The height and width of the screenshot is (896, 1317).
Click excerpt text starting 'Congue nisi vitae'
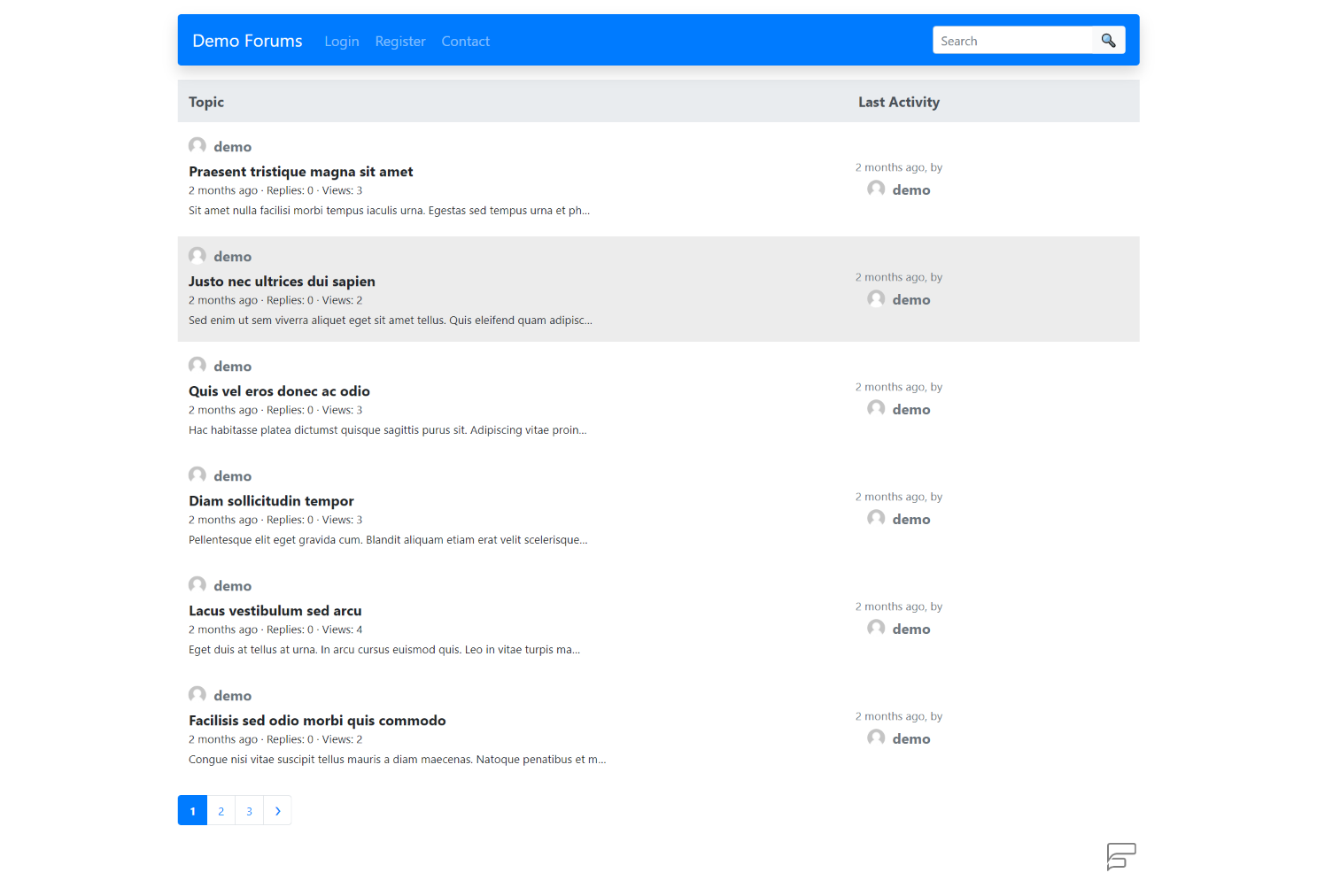[398, 760]
